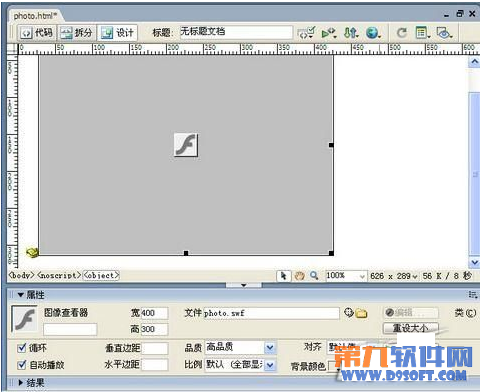The width and height of the screenshot is (480, 392).
Task: Switch to Design view (设计)
Action: (x=117, y=33)
